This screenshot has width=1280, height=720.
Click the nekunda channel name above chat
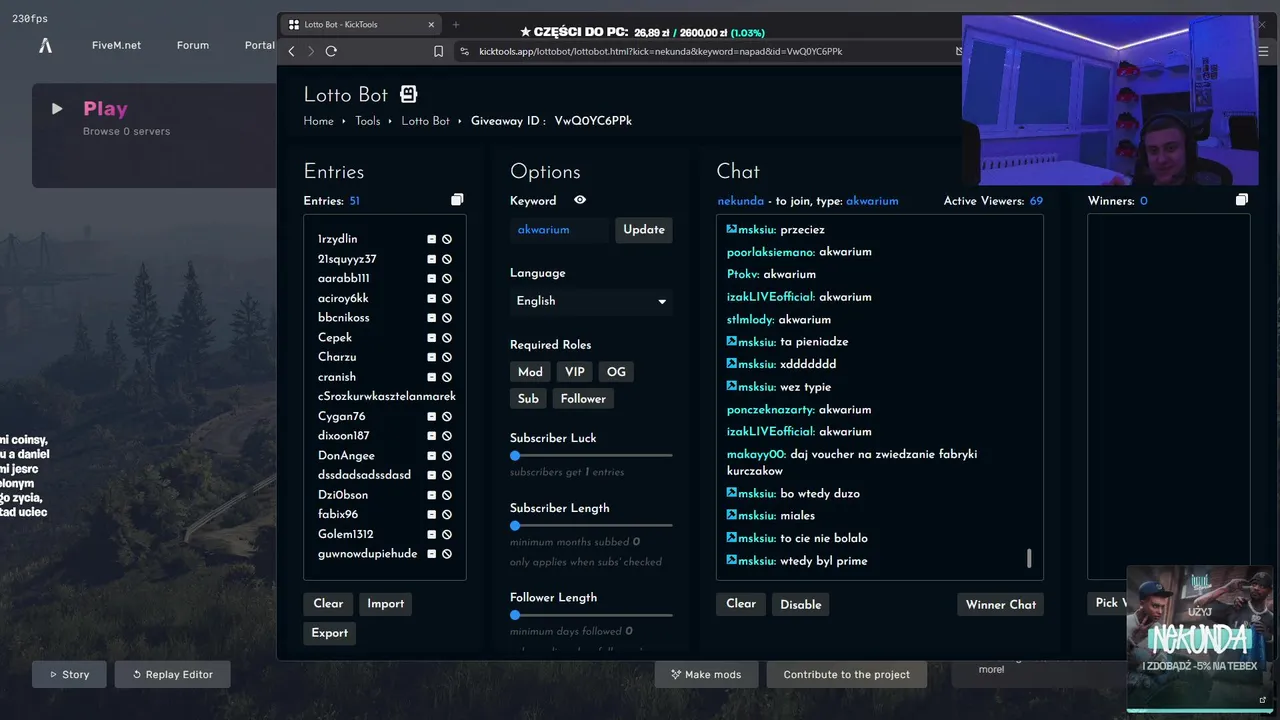pyautogui.click(x=740, y=201)
